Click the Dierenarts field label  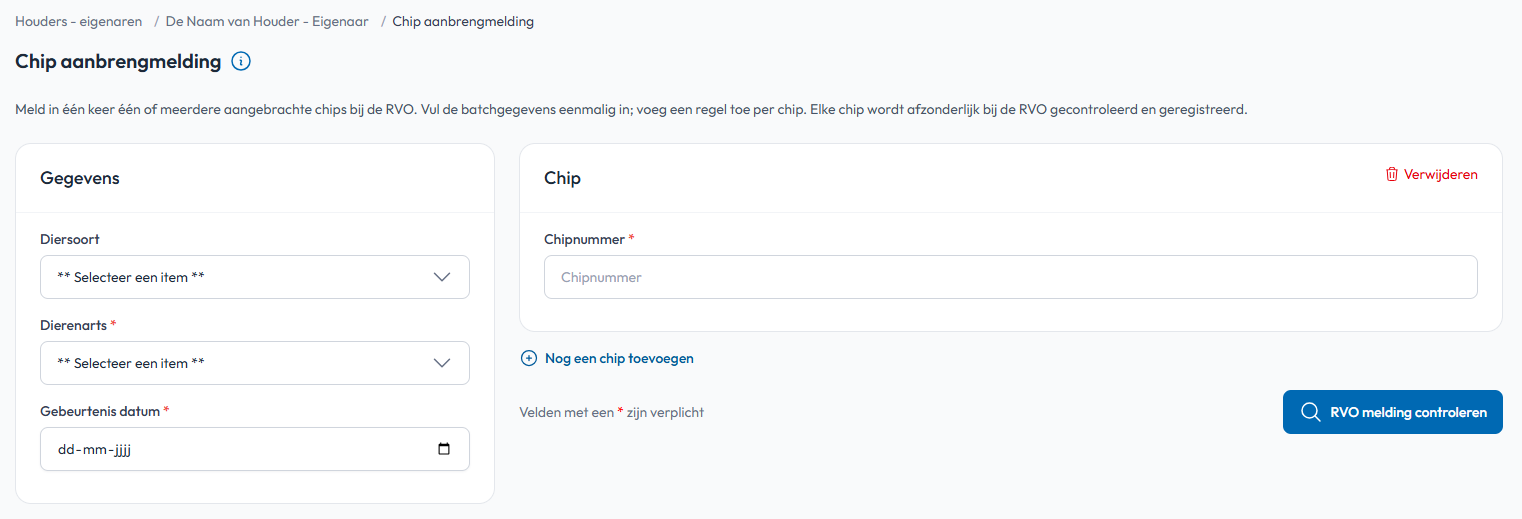78,325
